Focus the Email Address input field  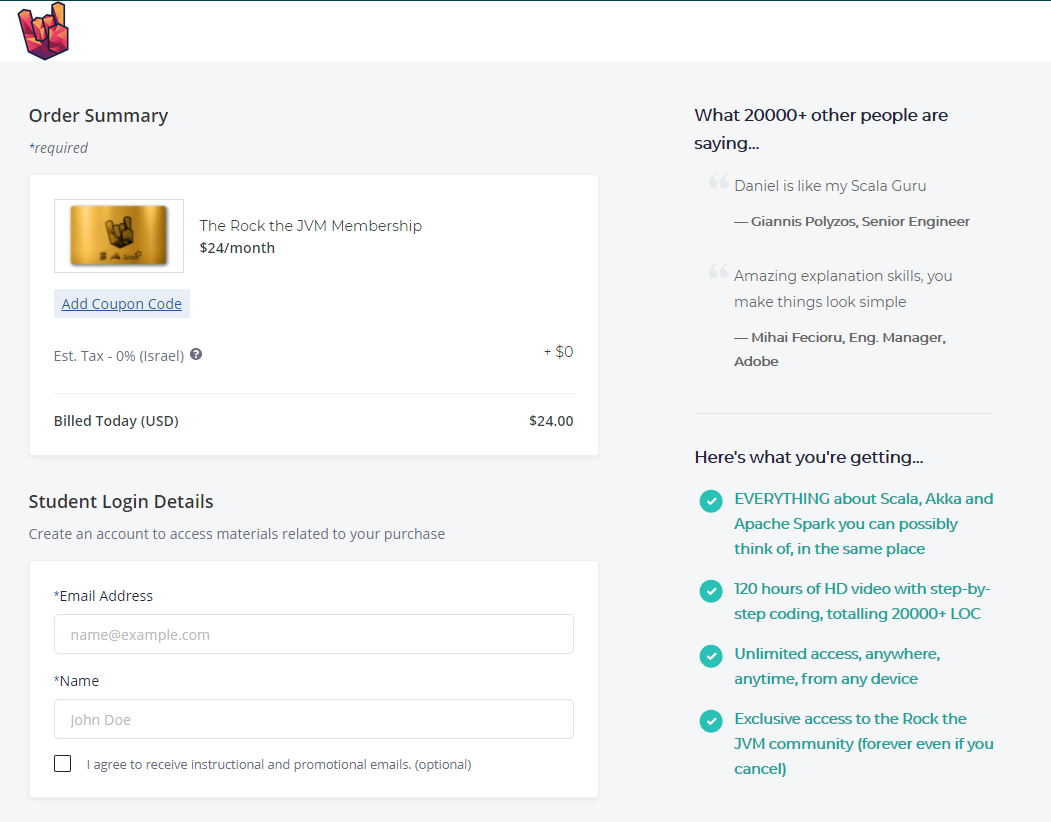click(x=314, y=634)
